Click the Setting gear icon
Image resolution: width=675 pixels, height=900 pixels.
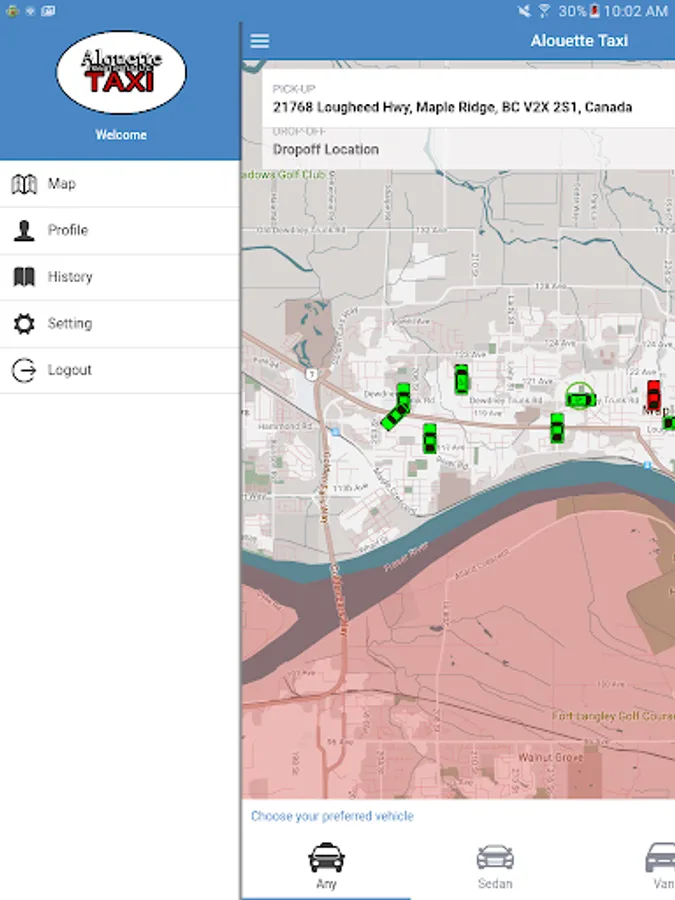click(x=24, y=324)
